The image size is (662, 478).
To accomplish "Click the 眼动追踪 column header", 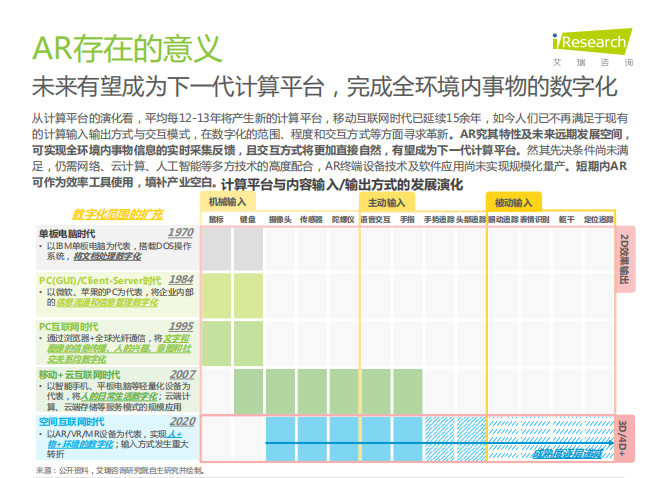I will pyautogui.click(x=503, y=220).
